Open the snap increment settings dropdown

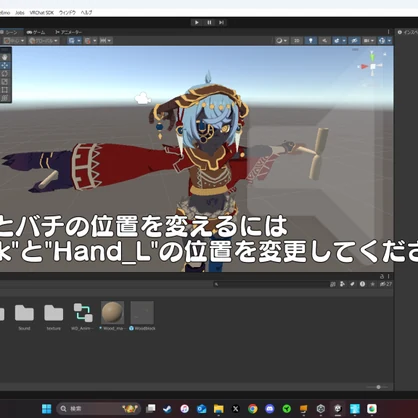point(106,41)
